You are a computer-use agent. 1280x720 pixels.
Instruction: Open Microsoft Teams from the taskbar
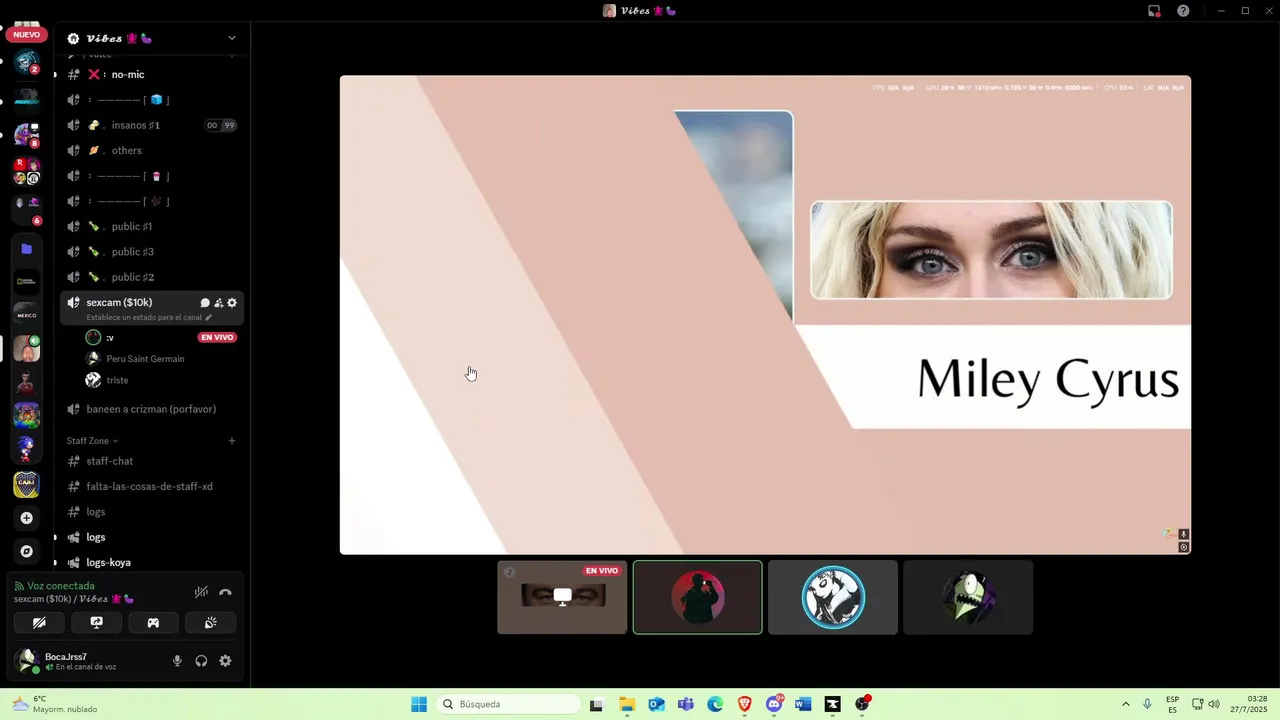686,704
